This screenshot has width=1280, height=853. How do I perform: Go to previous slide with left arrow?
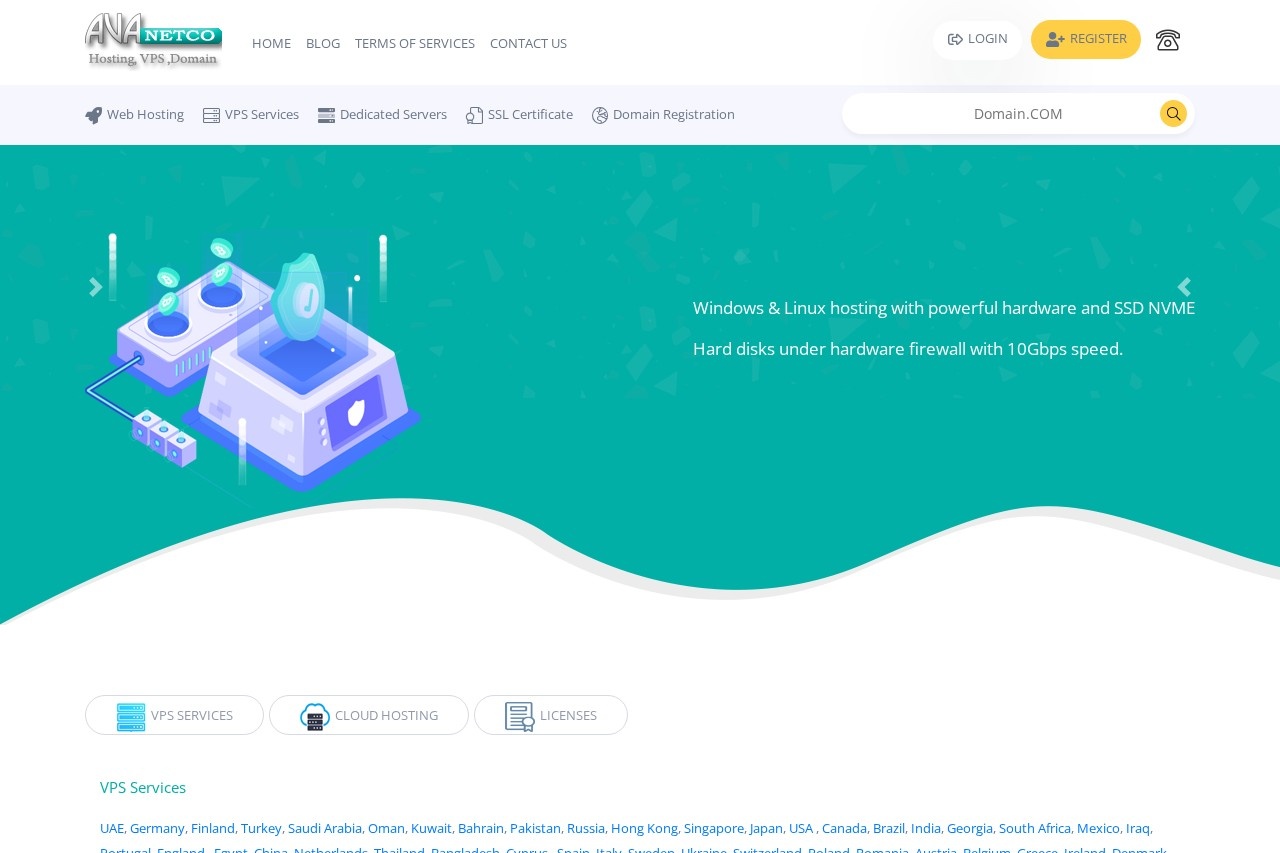click(x=95, y=288)
